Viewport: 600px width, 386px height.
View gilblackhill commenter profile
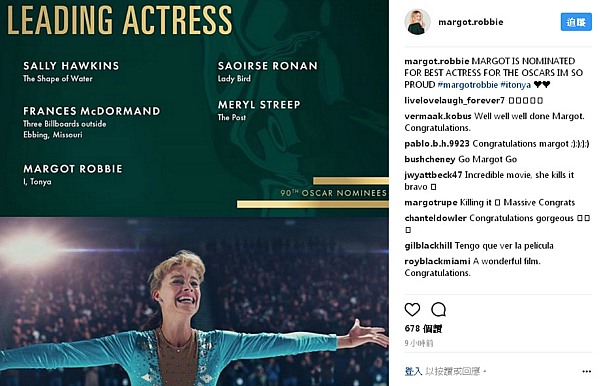[x=428, y=246]
